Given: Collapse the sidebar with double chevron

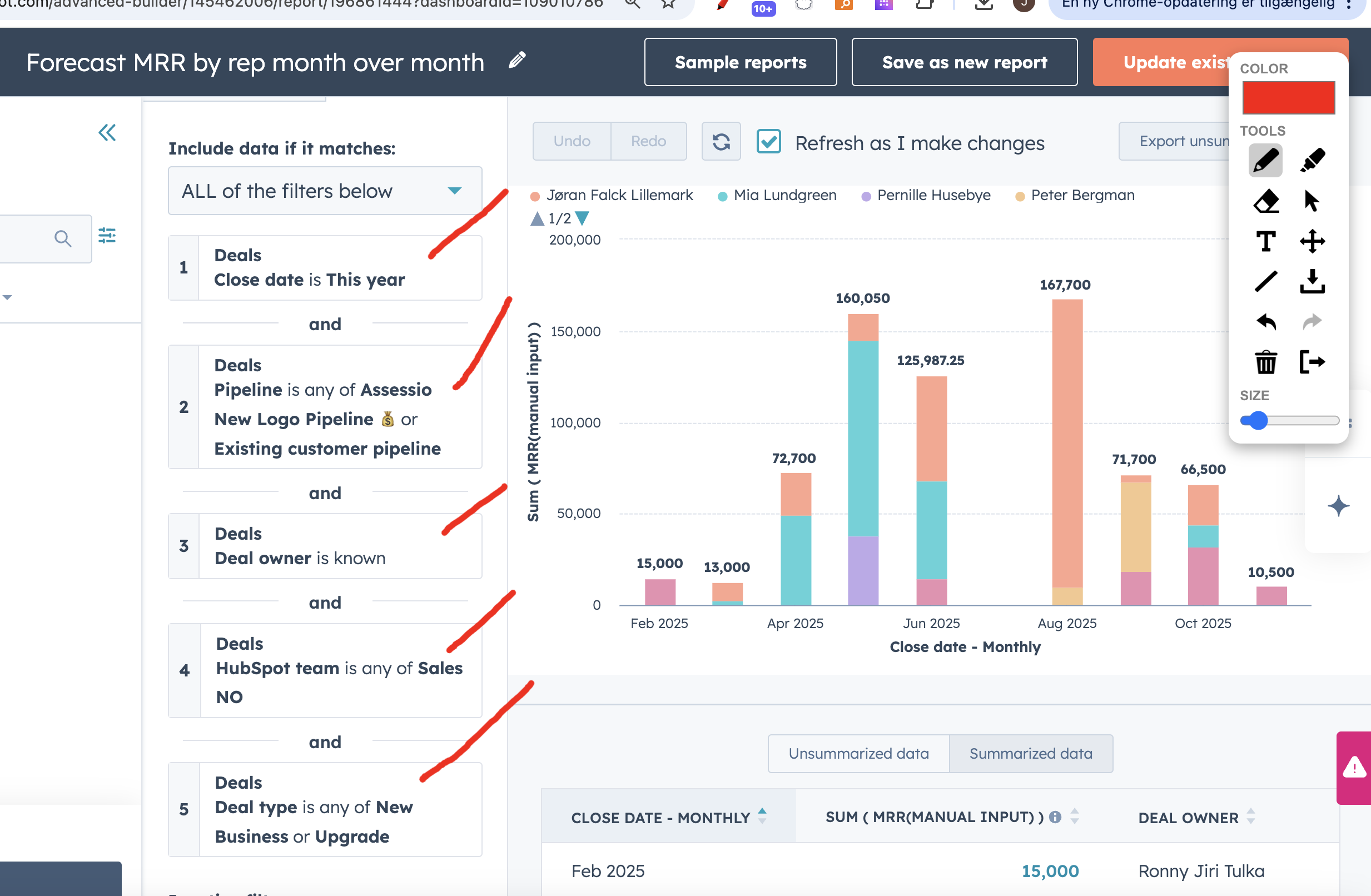Looking at the screenshot, I should tap(107, 133).
